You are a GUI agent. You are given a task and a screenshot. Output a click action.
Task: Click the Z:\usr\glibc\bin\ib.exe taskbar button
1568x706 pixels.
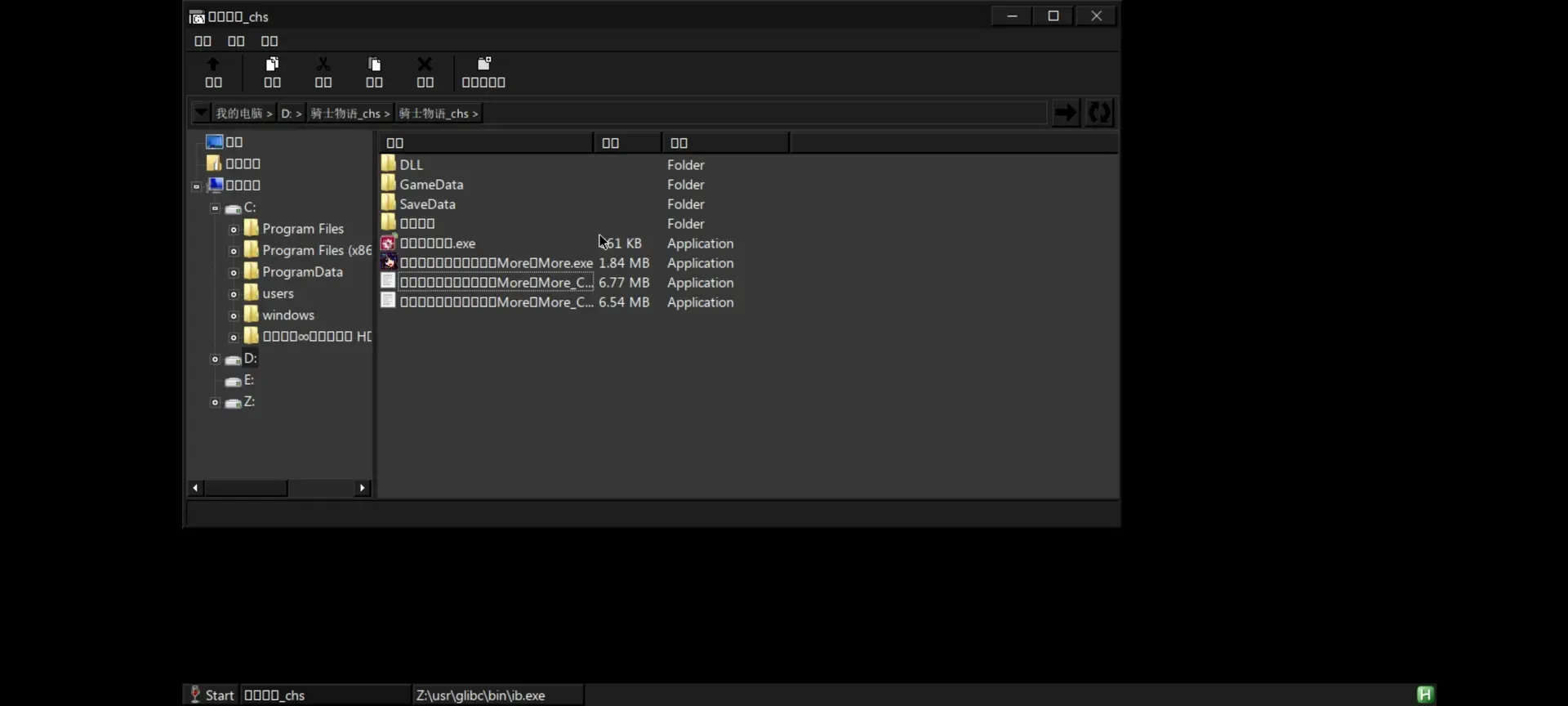pos(497,695)
